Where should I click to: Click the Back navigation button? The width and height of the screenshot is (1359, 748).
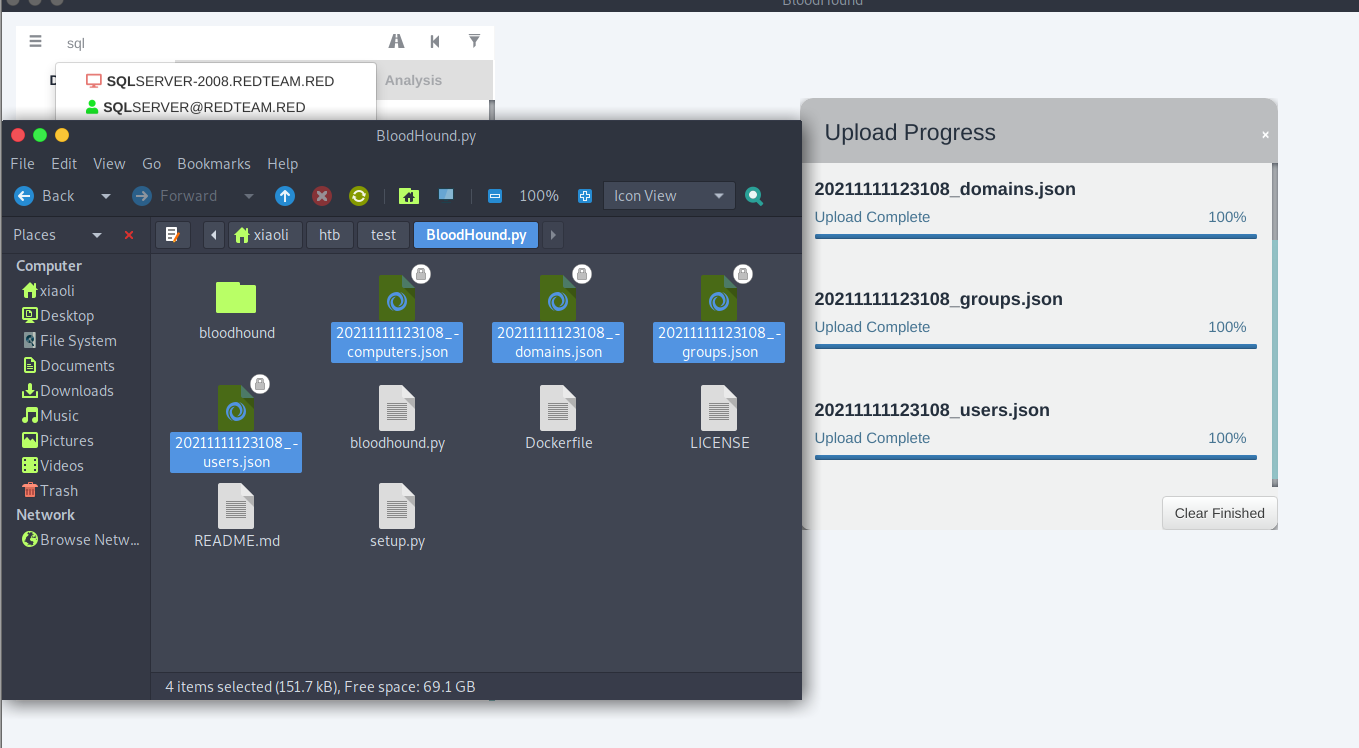pos(46,196)
